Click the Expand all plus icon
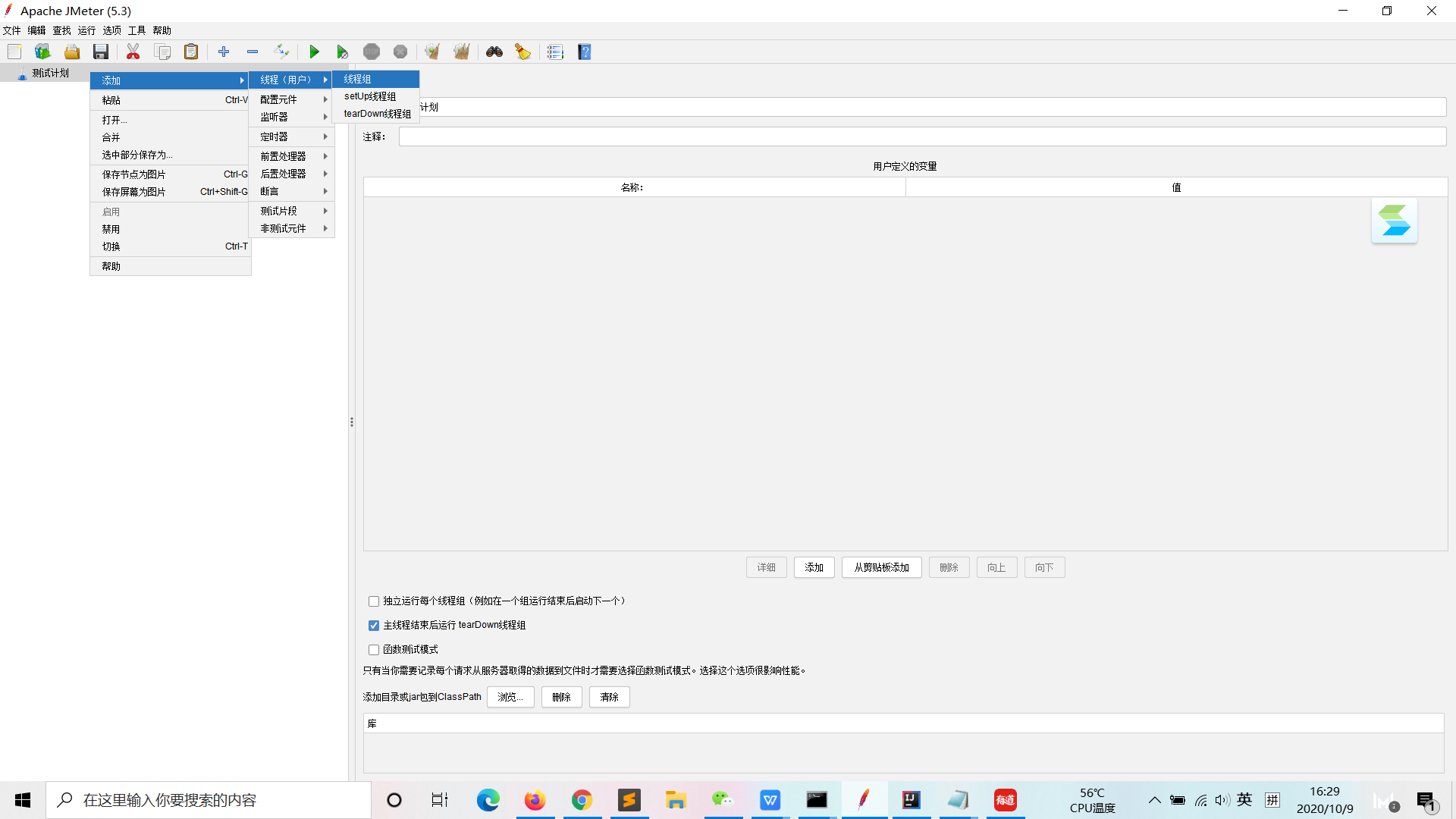Screen dimensions: 1456x819 pyautogui.click(x=224, y=52)
